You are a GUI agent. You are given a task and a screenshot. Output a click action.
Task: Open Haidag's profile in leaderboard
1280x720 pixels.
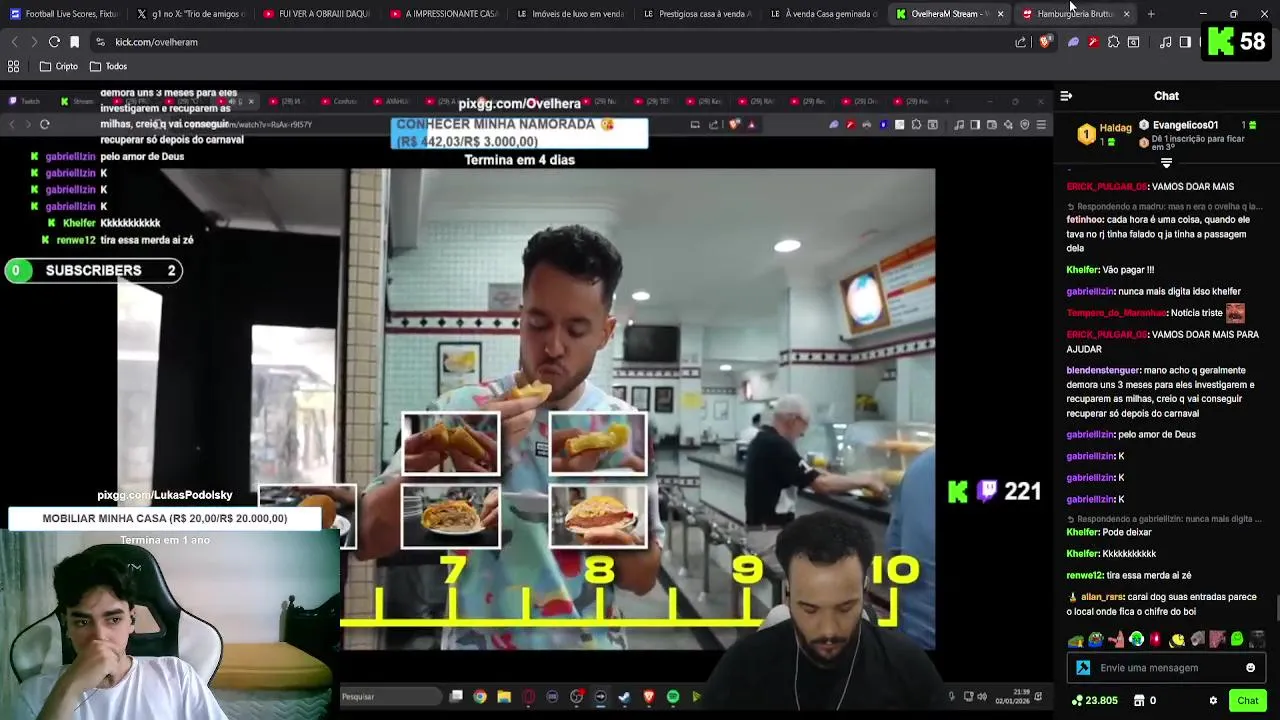click(x=1115, y=128)
